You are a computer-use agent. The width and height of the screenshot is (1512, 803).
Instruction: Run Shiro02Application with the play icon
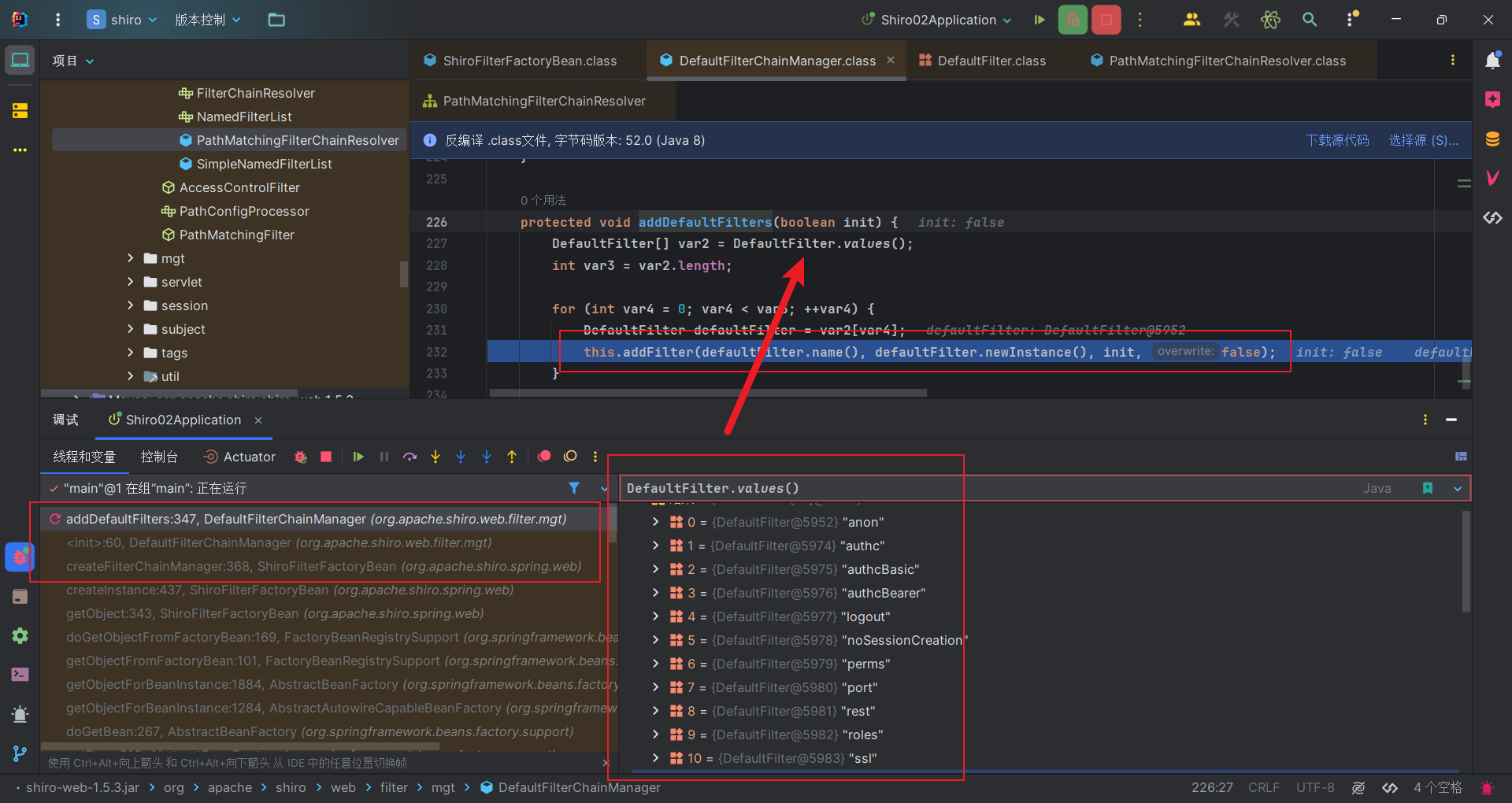pos(1039,20)
